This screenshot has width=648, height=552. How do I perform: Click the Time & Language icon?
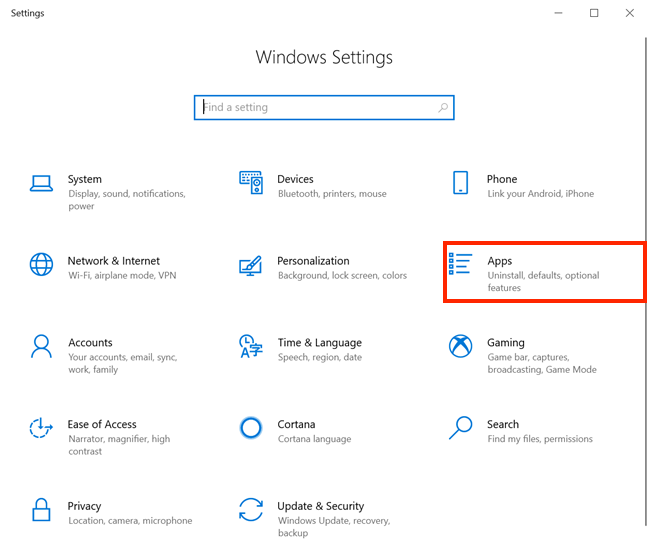click(x=251, y=346)
